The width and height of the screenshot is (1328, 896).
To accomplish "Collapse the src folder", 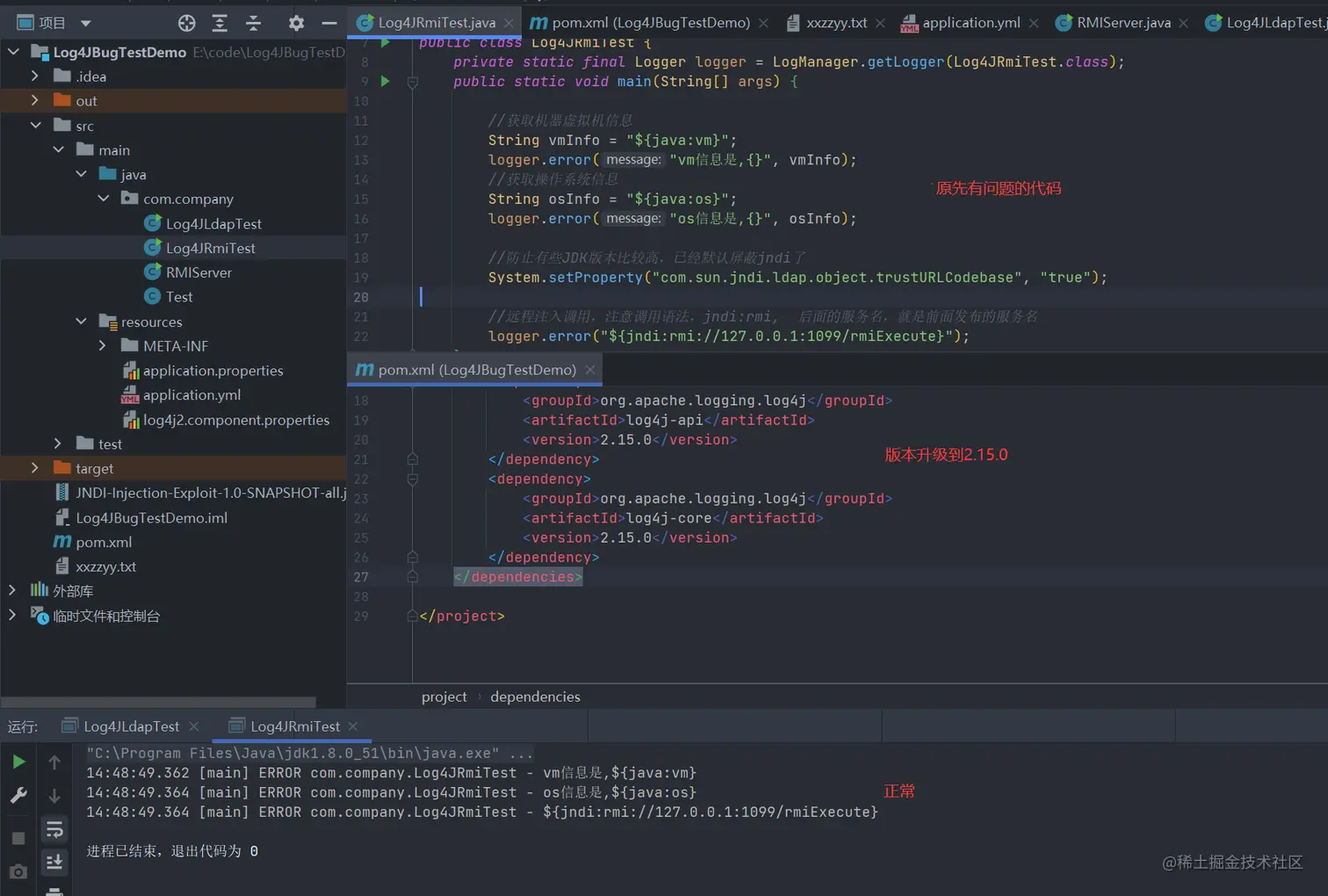I will tap(35, 126).
